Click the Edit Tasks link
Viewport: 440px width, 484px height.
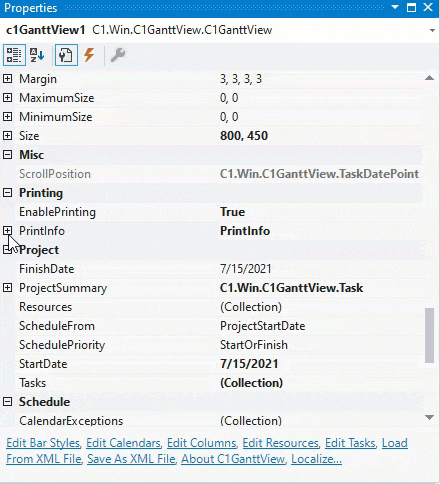[350, 443]
